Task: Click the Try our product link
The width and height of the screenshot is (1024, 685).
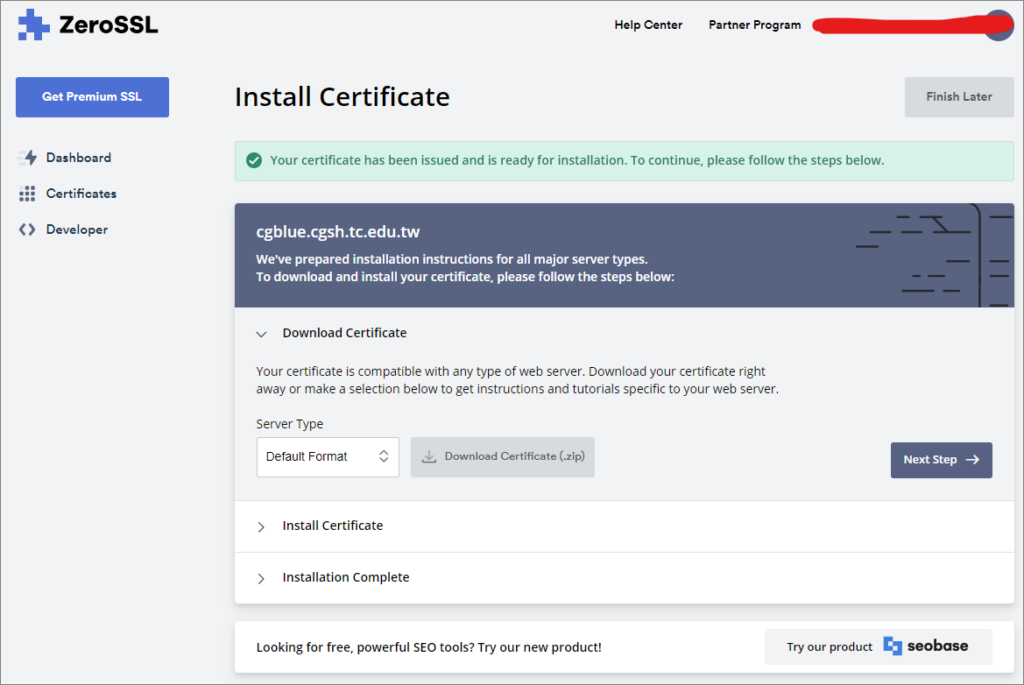Action: [x=878, y=646]
